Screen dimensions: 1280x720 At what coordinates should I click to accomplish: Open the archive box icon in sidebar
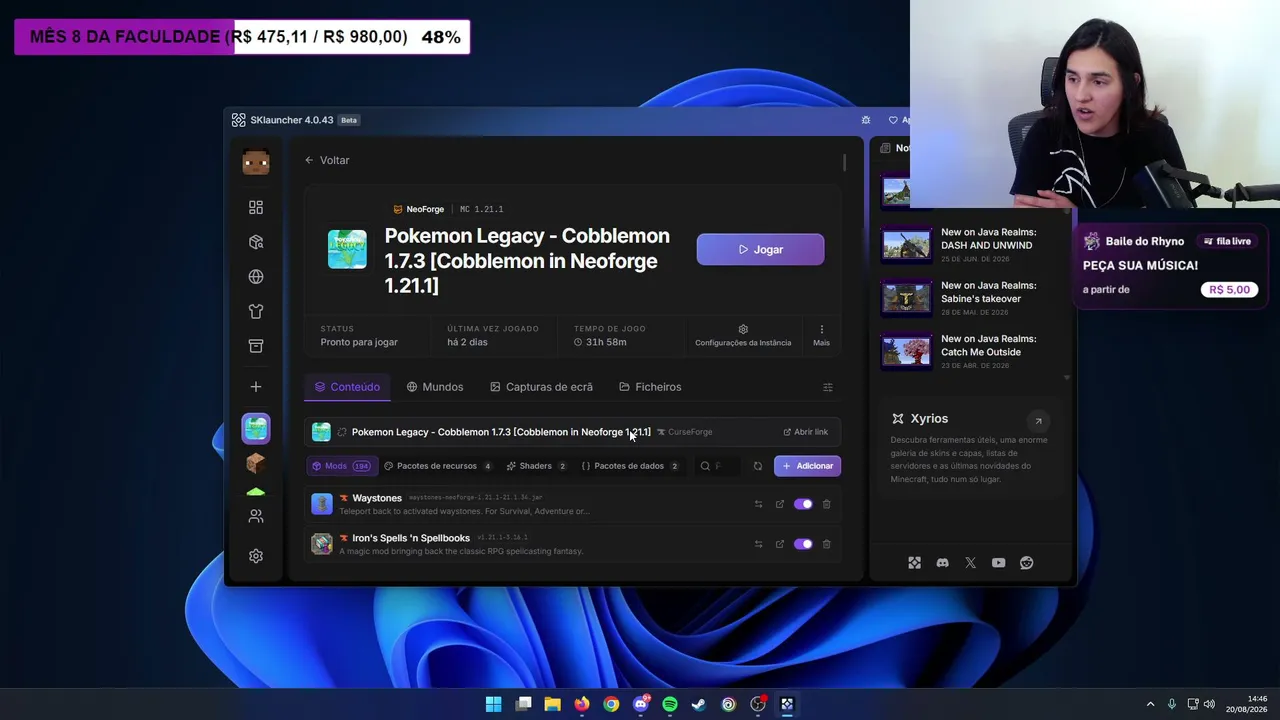pos(256,346)
